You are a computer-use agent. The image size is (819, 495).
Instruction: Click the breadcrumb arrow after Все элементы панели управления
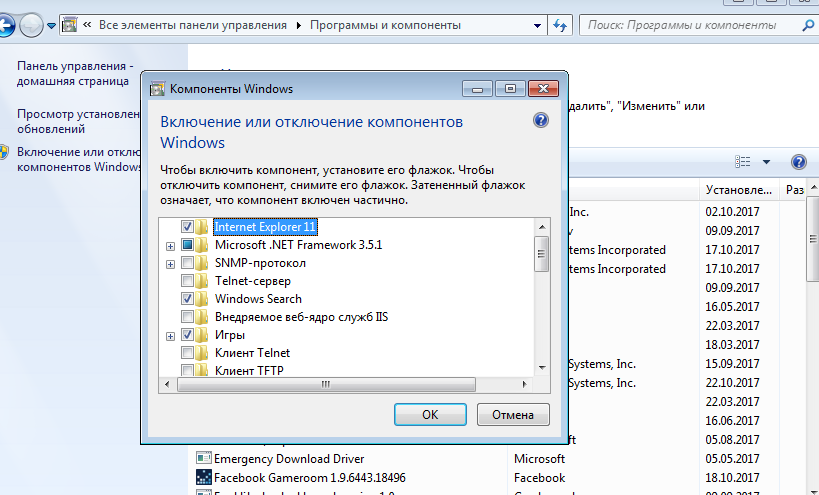(x=298, y=26)
